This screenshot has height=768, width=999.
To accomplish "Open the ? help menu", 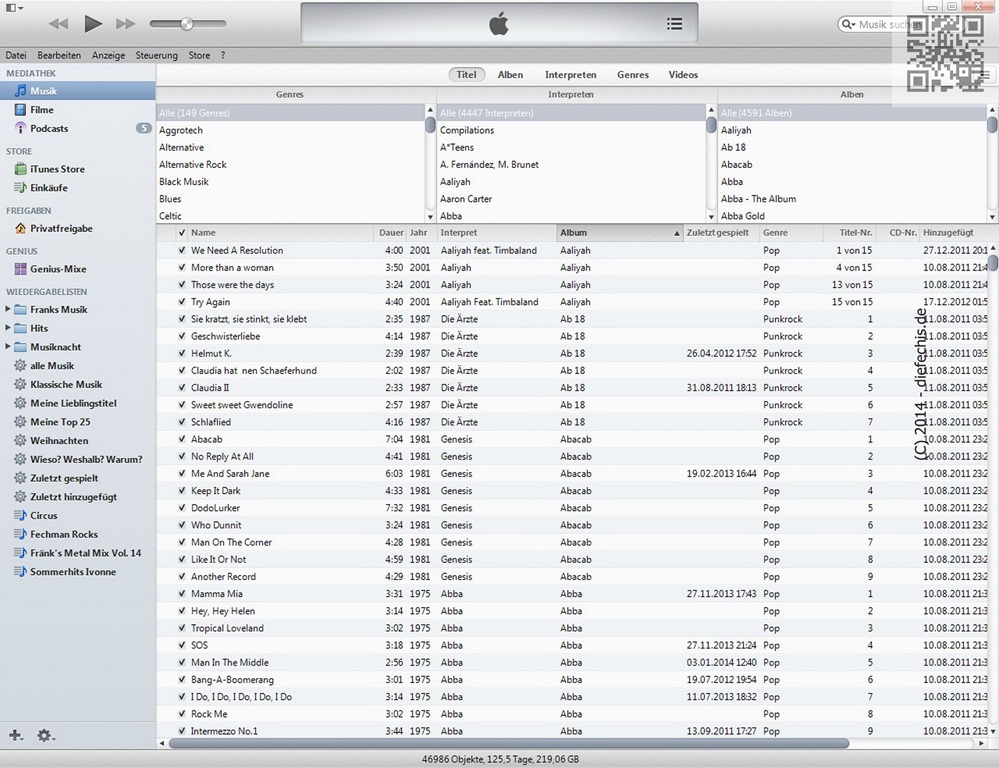I will click(223, 55).
